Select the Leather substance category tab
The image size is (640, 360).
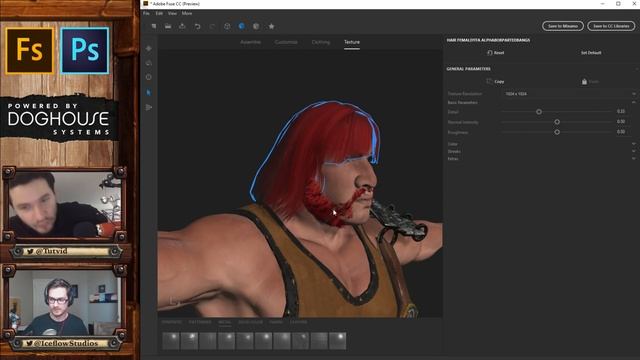click(x=298, y=322)
